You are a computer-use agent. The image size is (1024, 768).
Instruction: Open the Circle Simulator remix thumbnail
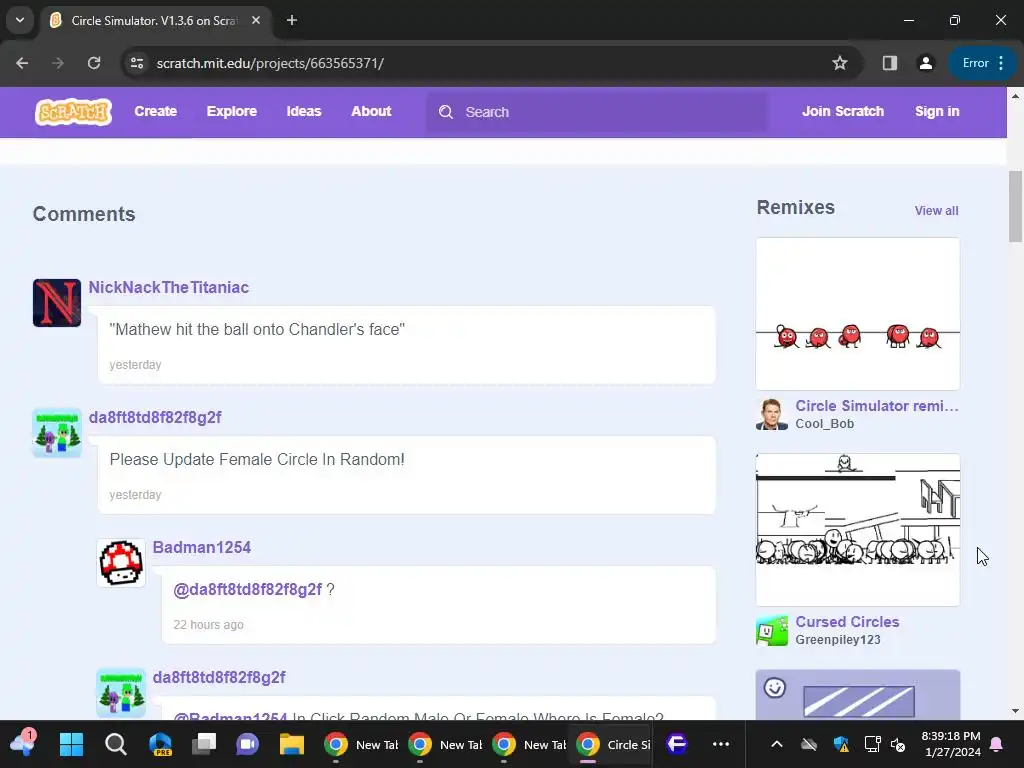(x=857, y=314)
